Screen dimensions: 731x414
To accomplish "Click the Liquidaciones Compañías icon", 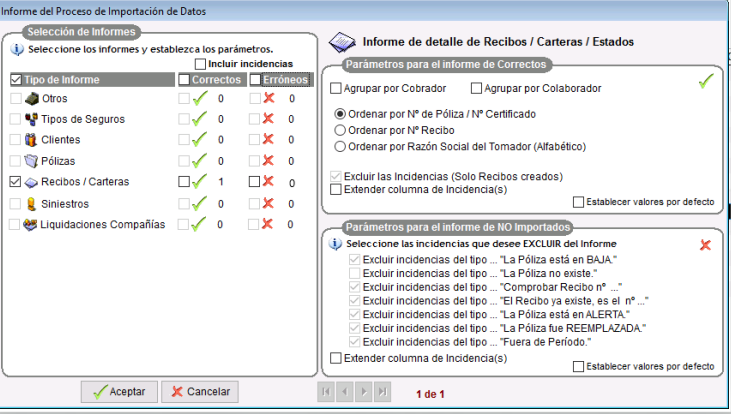I will tap(30, 224).
